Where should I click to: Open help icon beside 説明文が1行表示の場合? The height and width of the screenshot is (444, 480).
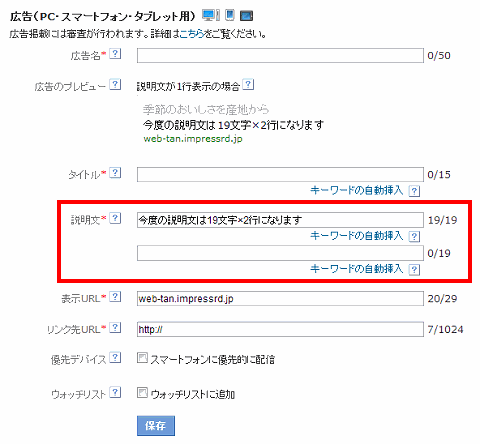click(x=248, y=84)
